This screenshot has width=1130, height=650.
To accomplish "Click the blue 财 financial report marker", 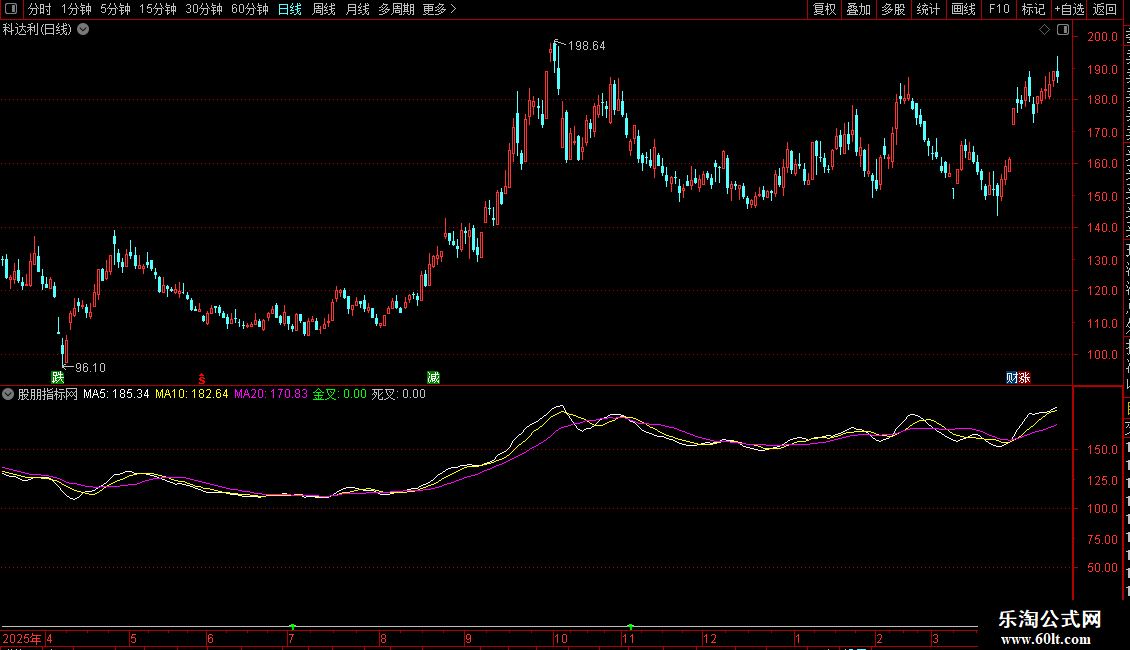I will pyautogui.click(x=1012, y=378).
